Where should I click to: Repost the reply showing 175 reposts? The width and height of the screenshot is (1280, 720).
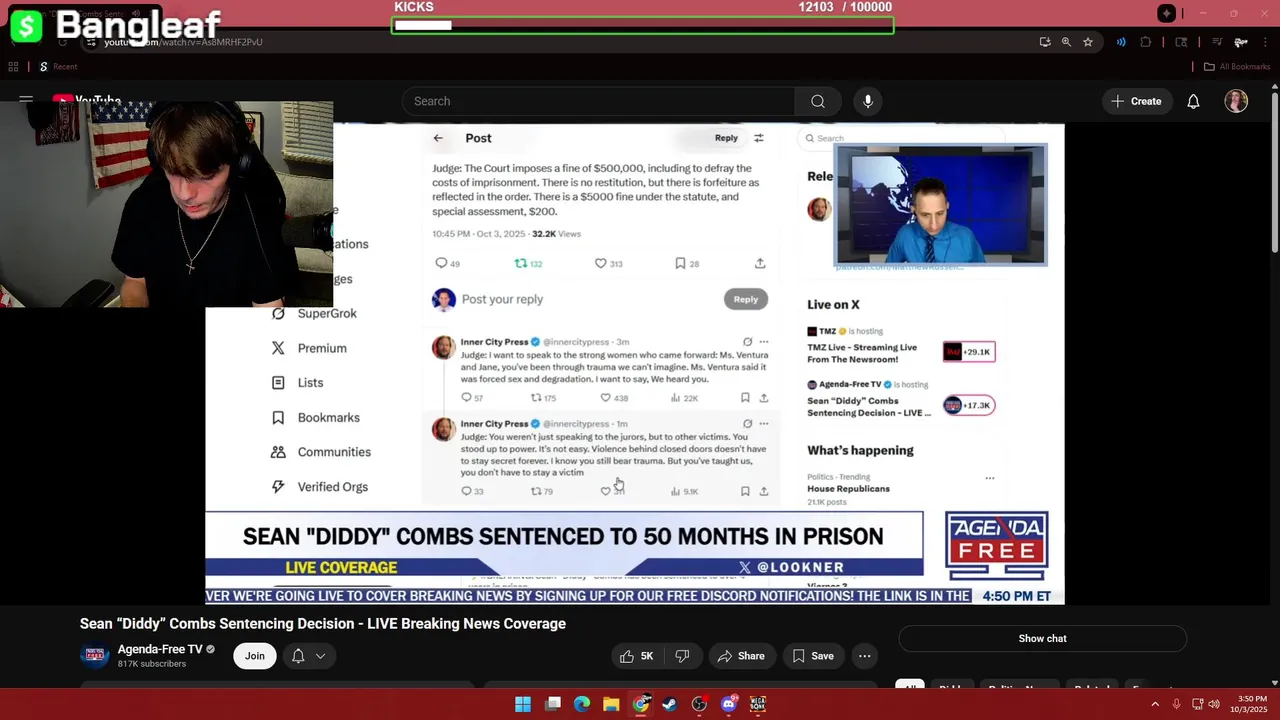click(x=543, y=398)
